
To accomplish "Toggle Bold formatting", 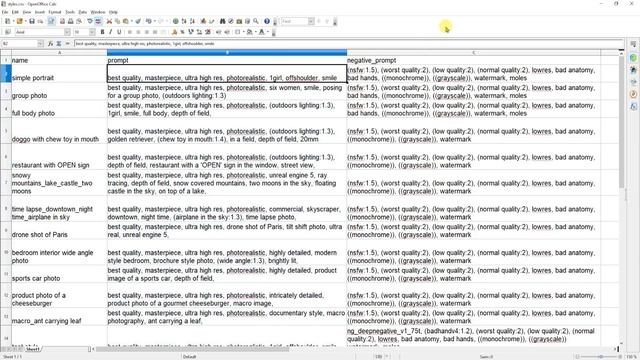I will point(102,32).
